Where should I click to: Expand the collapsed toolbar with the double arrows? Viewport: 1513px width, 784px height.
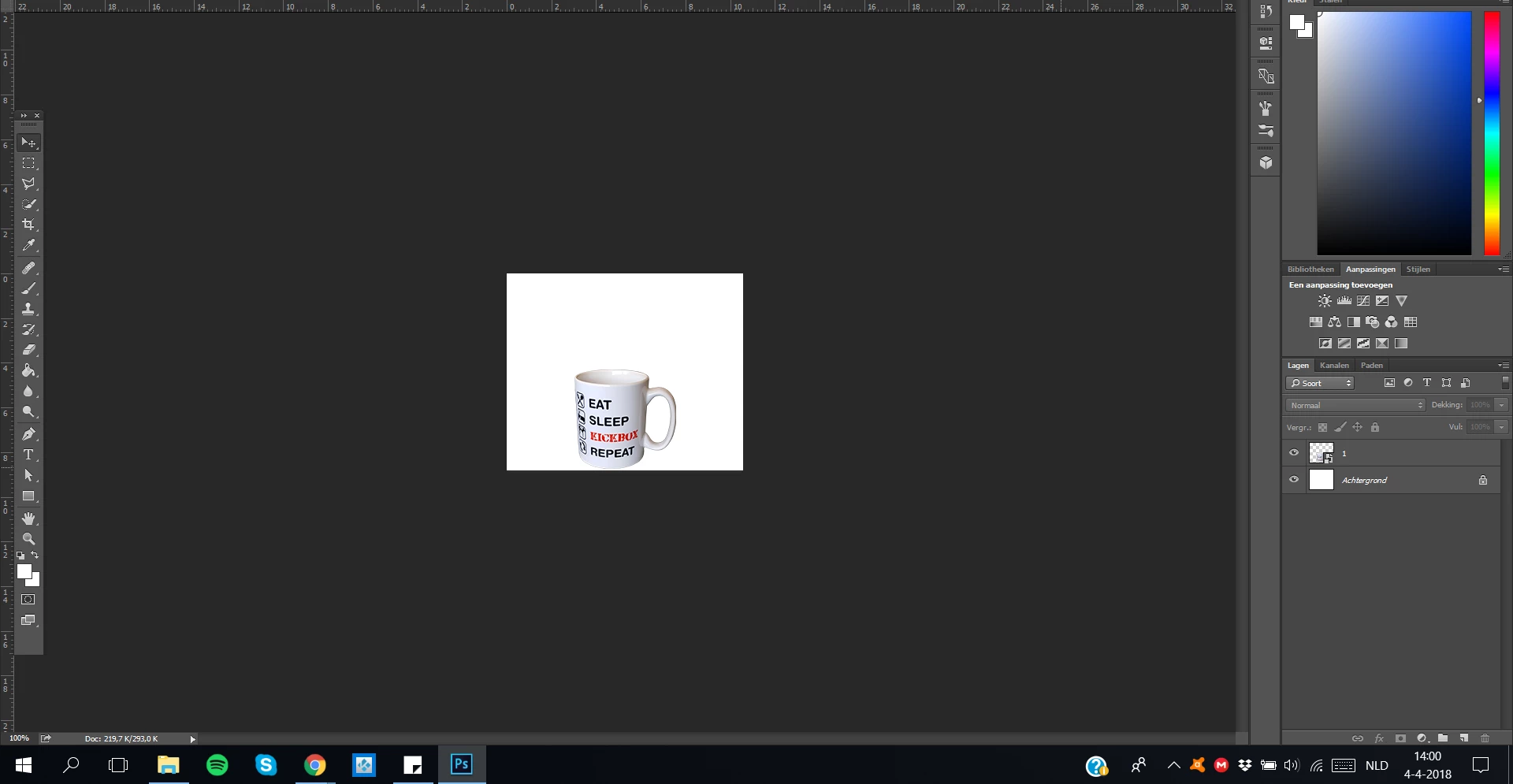tap(24, 116)
